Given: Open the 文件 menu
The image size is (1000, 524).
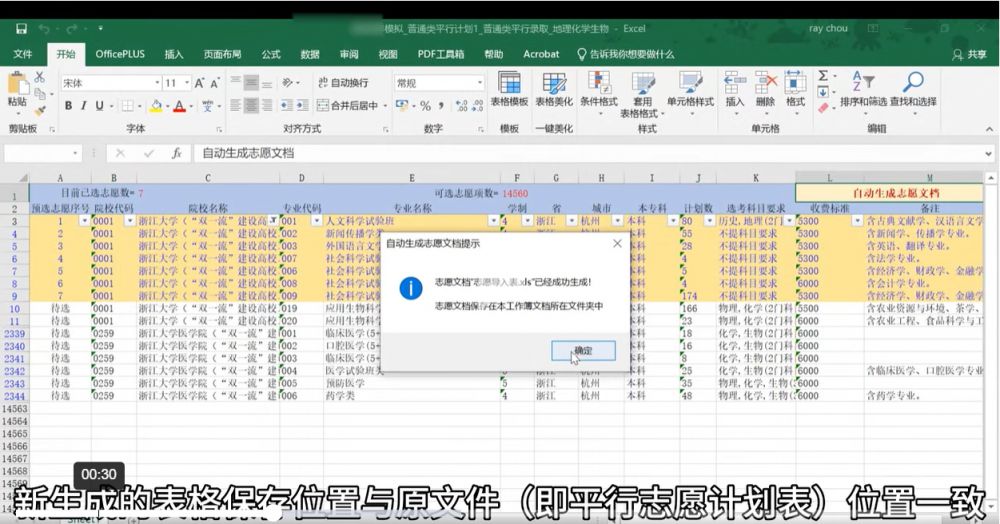Looking at the screenshot, I should (22, 54).
